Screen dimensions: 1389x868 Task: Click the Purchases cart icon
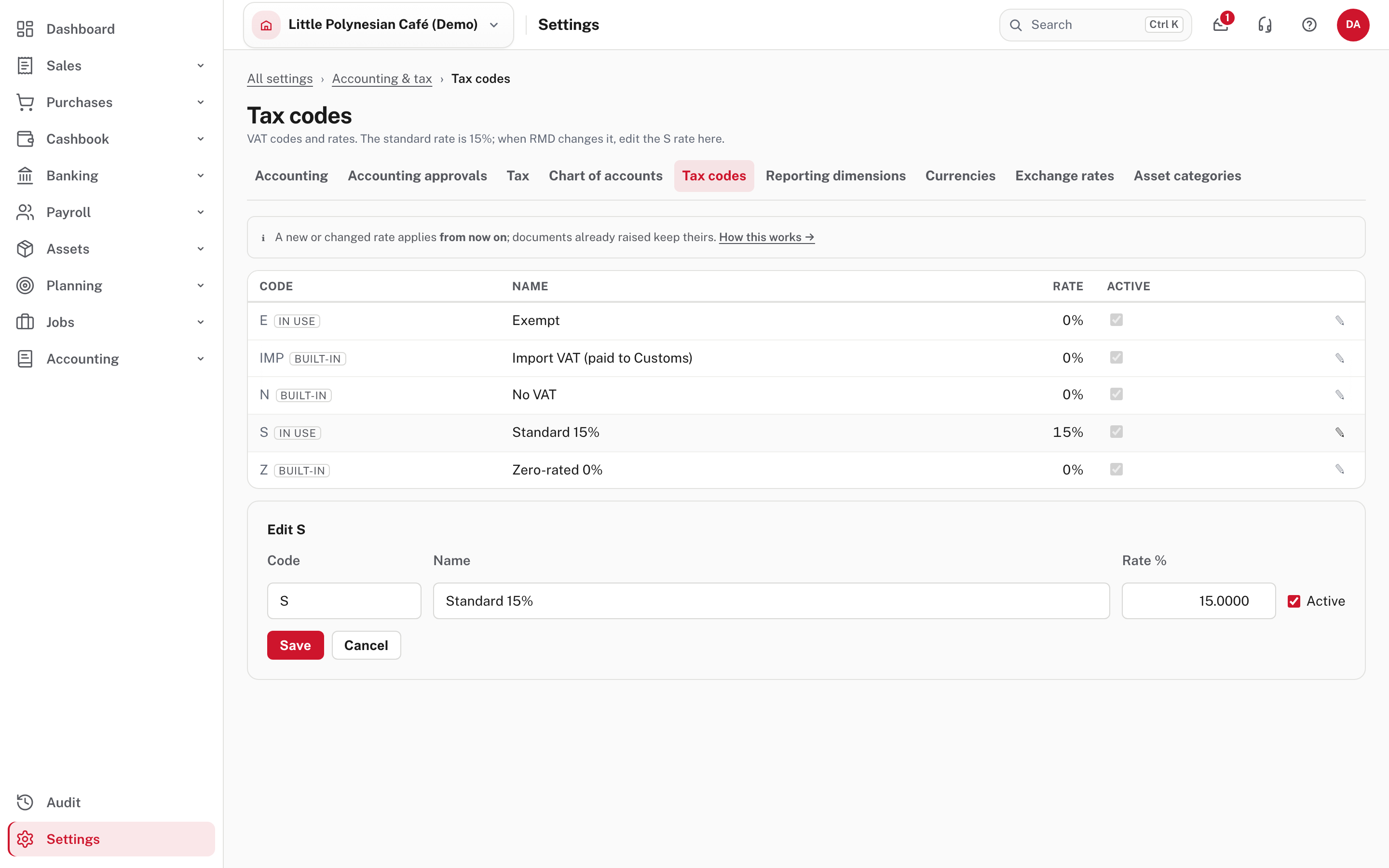click(25, 102)
